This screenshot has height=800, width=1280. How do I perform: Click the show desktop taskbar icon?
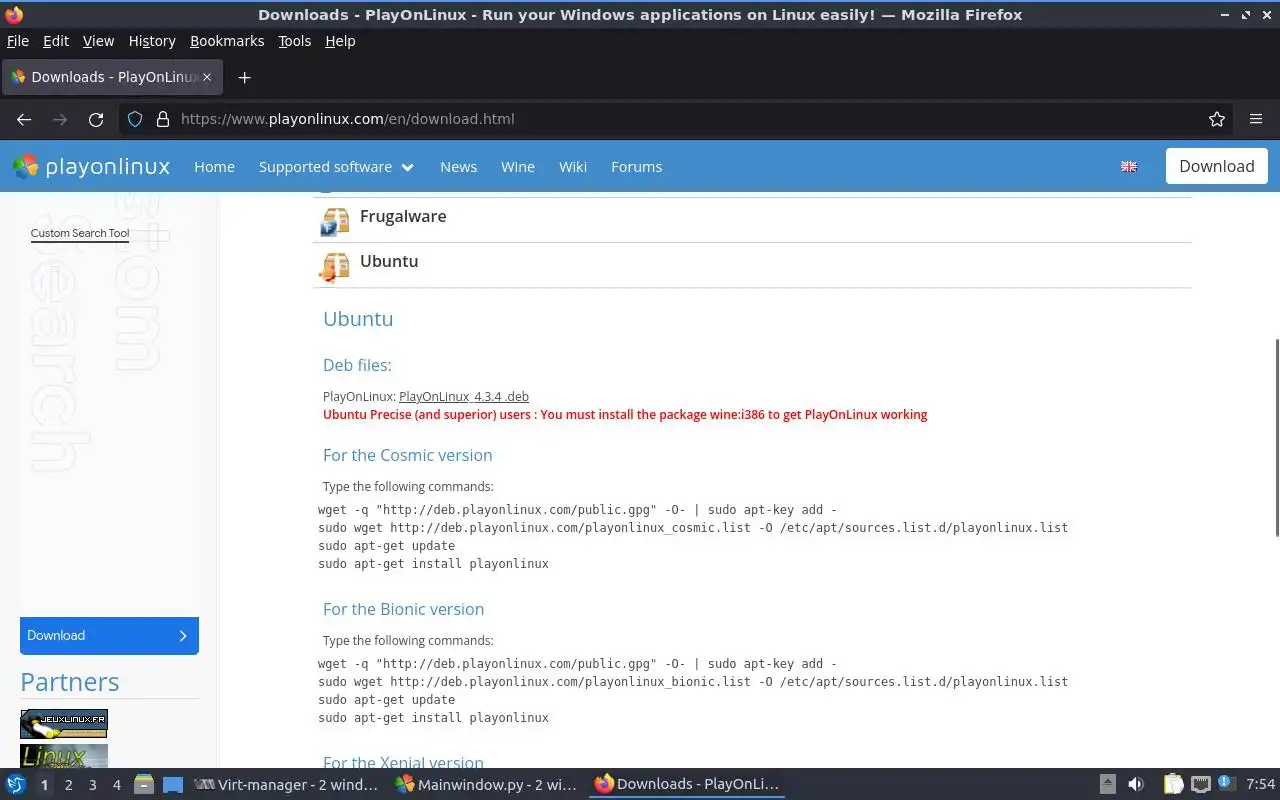(x=173, y=785)
